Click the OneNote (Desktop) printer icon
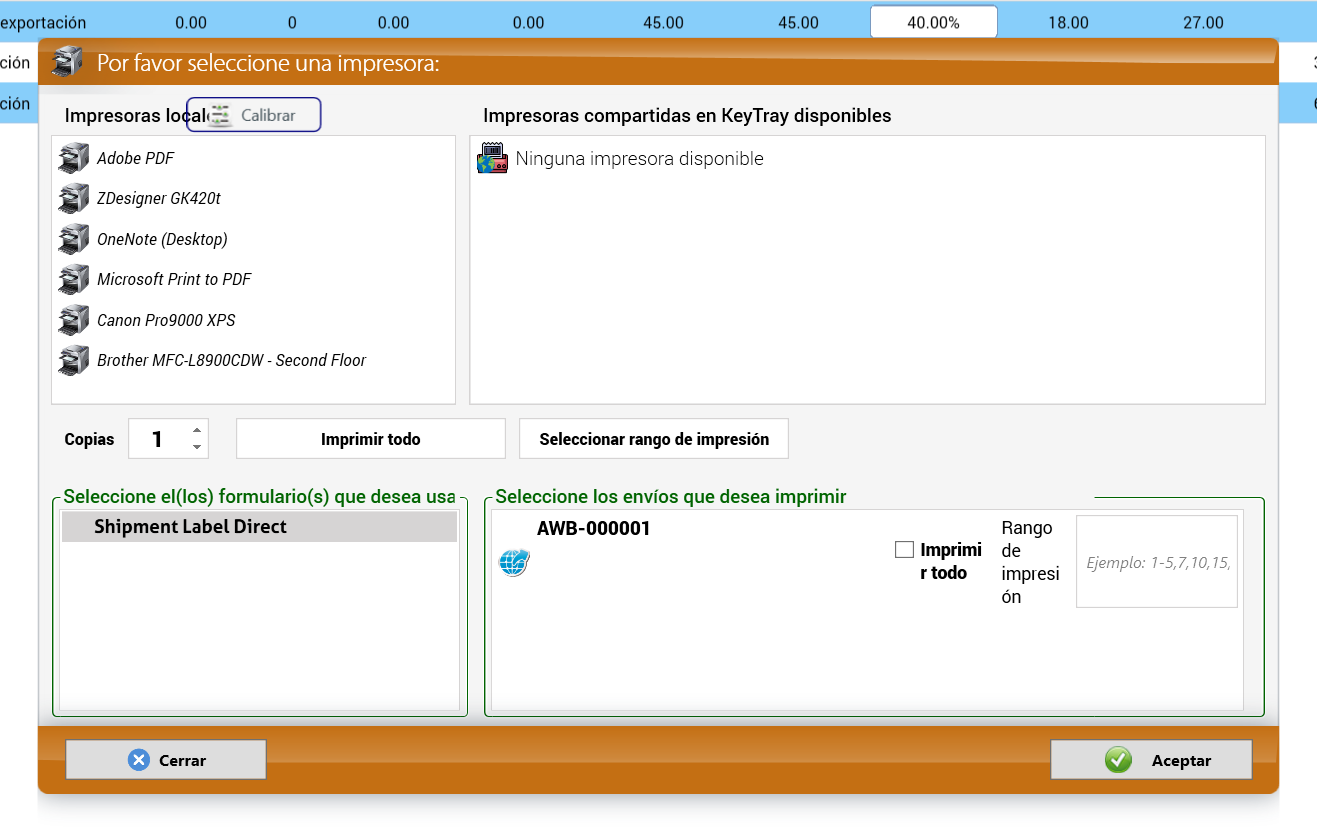The width and height of the screenshot is (1317, 831). point(74,239)
